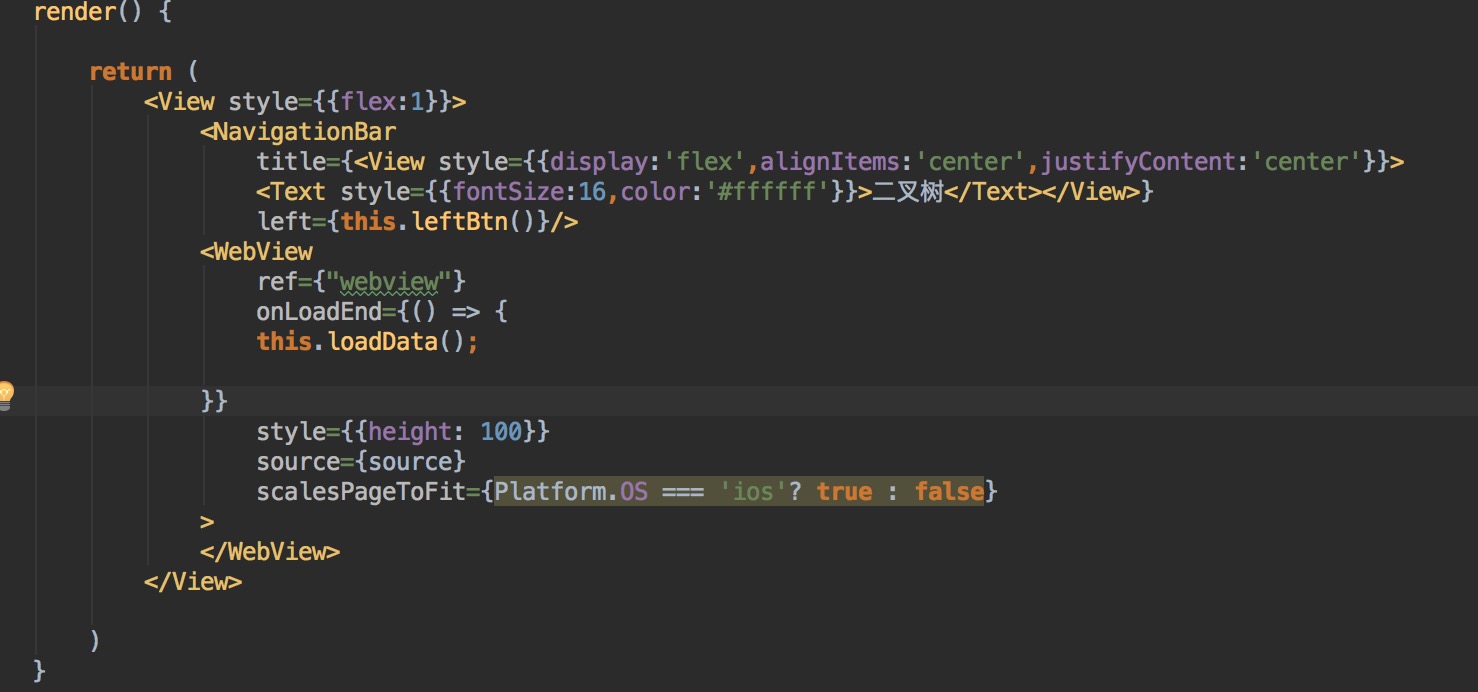Click the 'source={source}' attribute

pyautogui.click(x=361, y=462)
